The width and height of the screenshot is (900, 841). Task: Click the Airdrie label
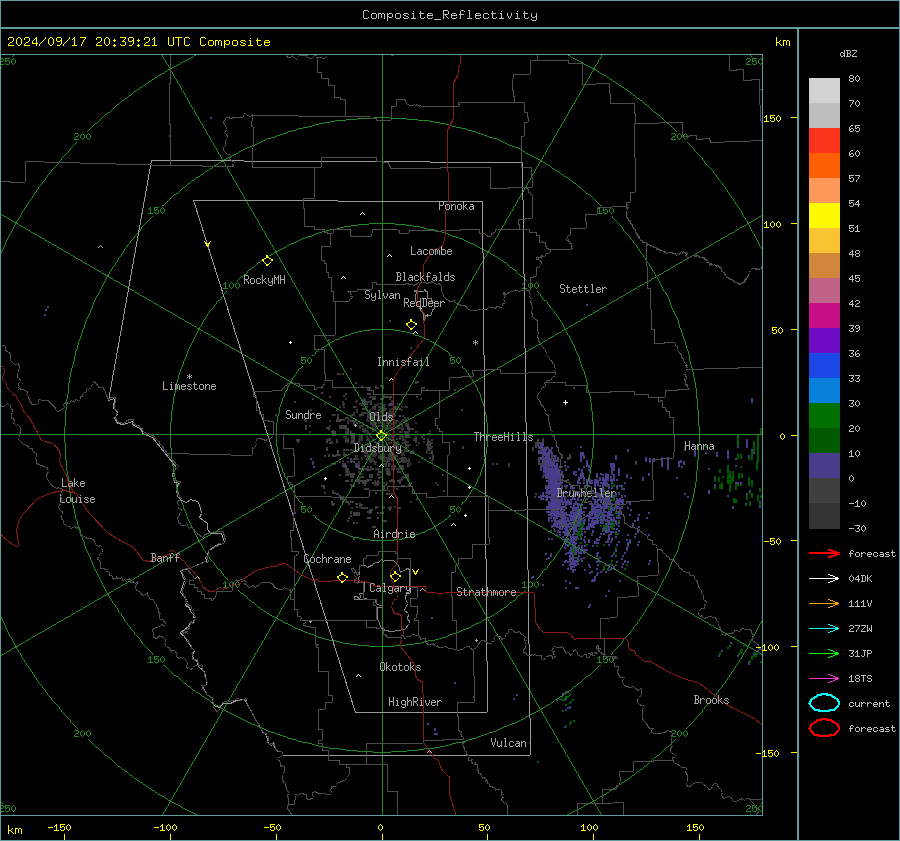(x=394, y=534)
